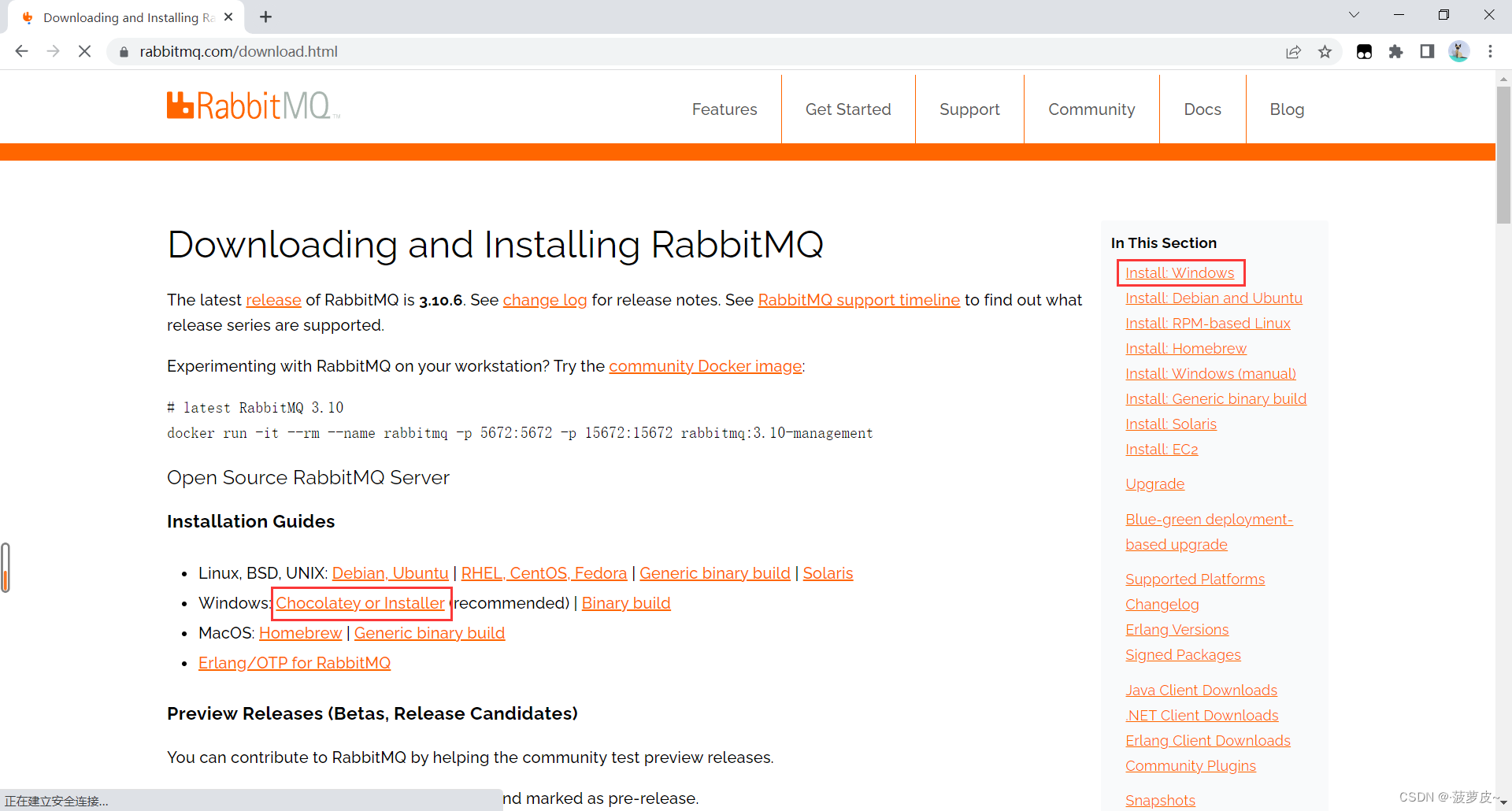
Task: Open the Homebrew guide link
Action: click(301, 633)
